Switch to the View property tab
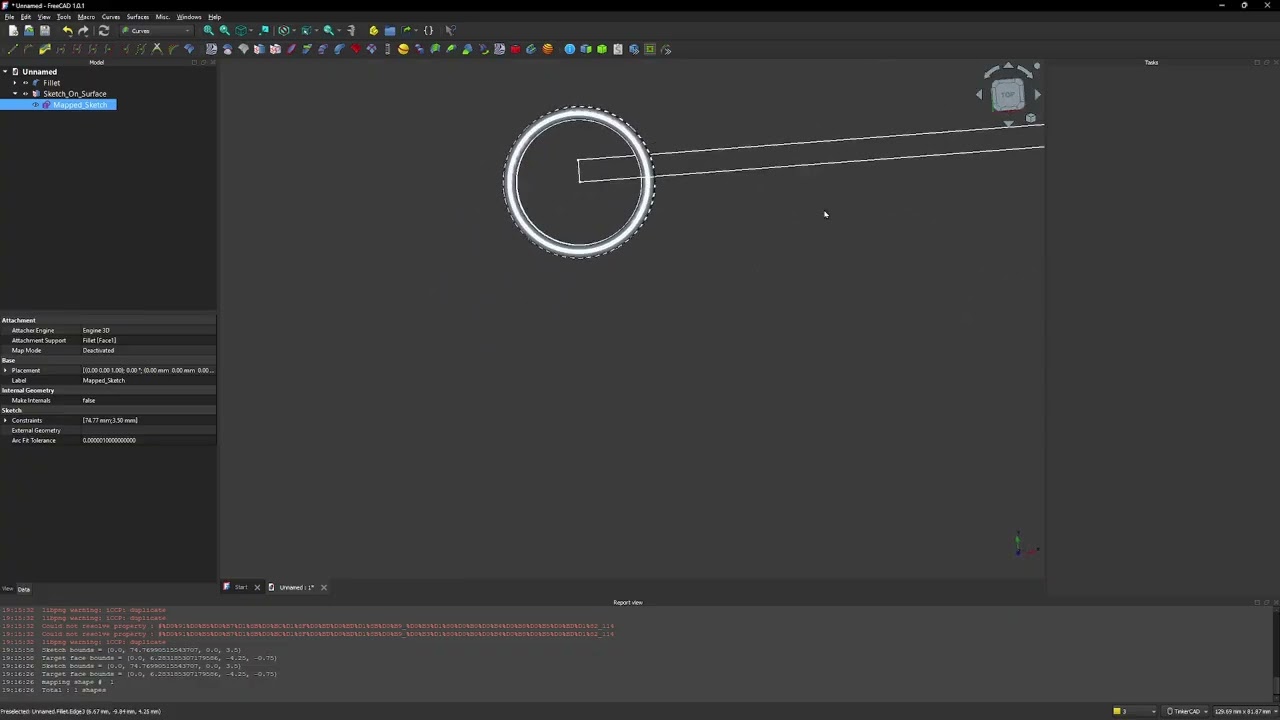The height and width of the screenshot is (720, 1280). coord(7,589)
